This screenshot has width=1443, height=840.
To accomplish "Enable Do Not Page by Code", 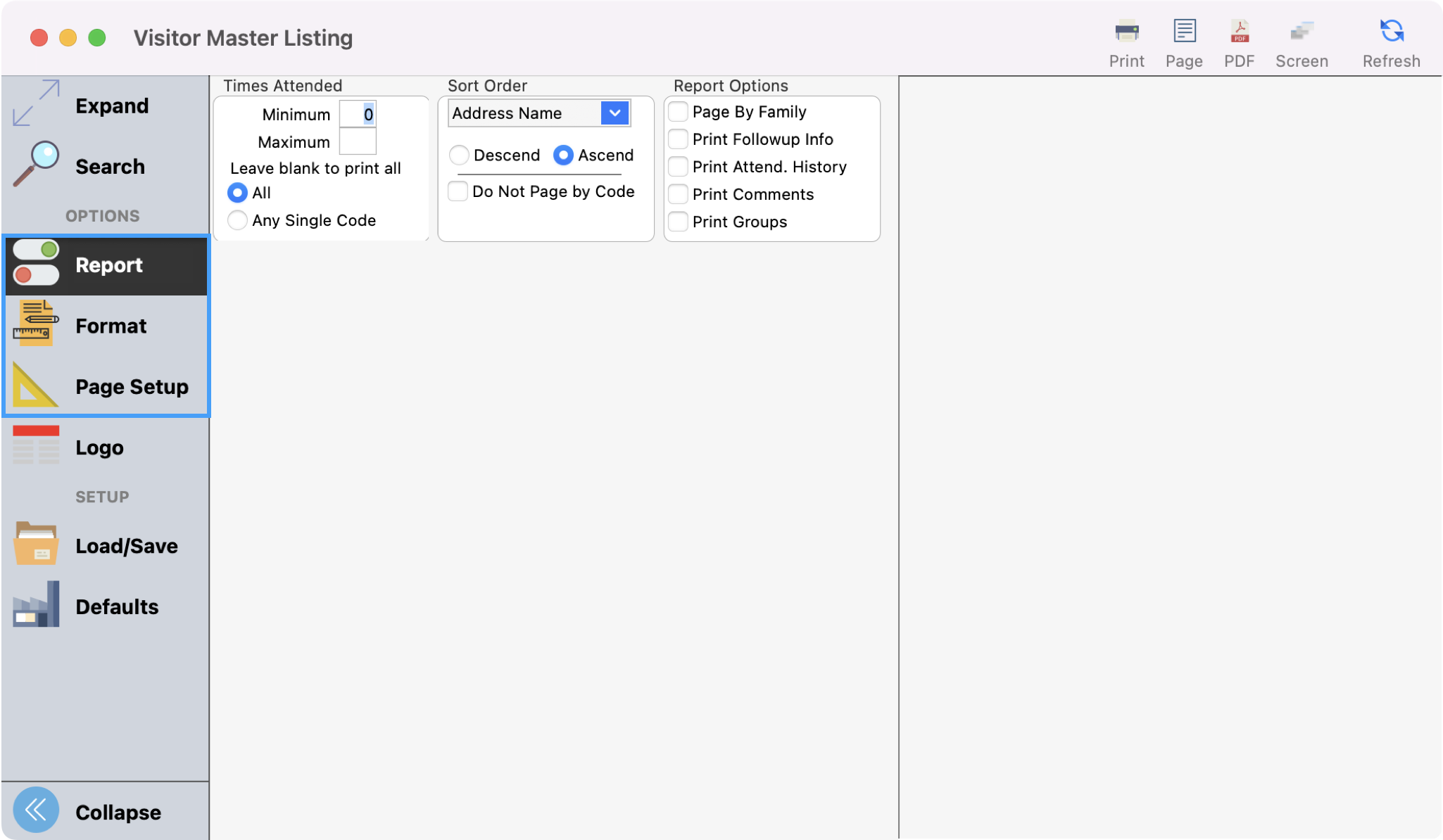I will tap(458, 191).
